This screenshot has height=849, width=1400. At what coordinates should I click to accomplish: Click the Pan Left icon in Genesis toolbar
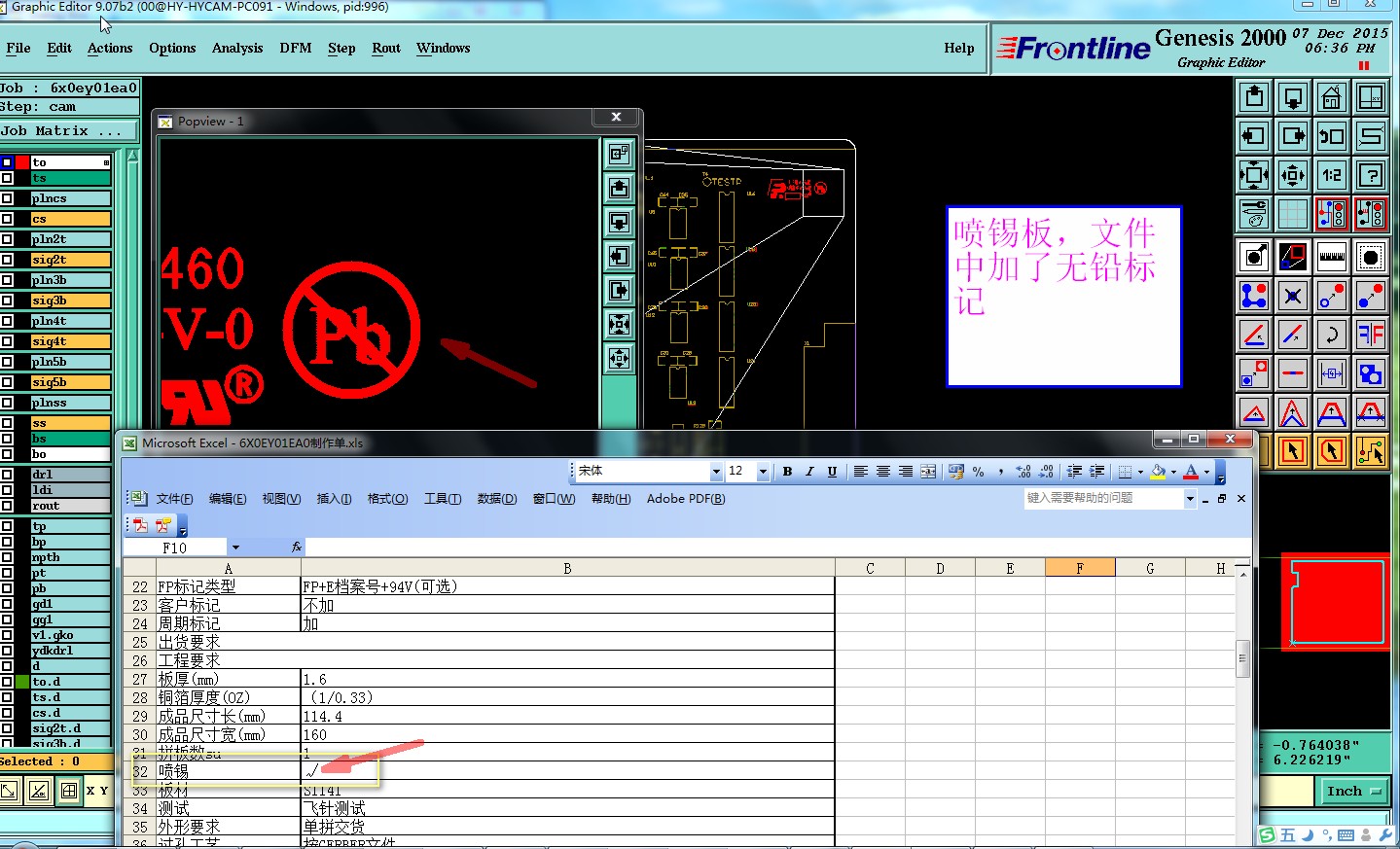pyautogui.click(x=1254, y=136)
